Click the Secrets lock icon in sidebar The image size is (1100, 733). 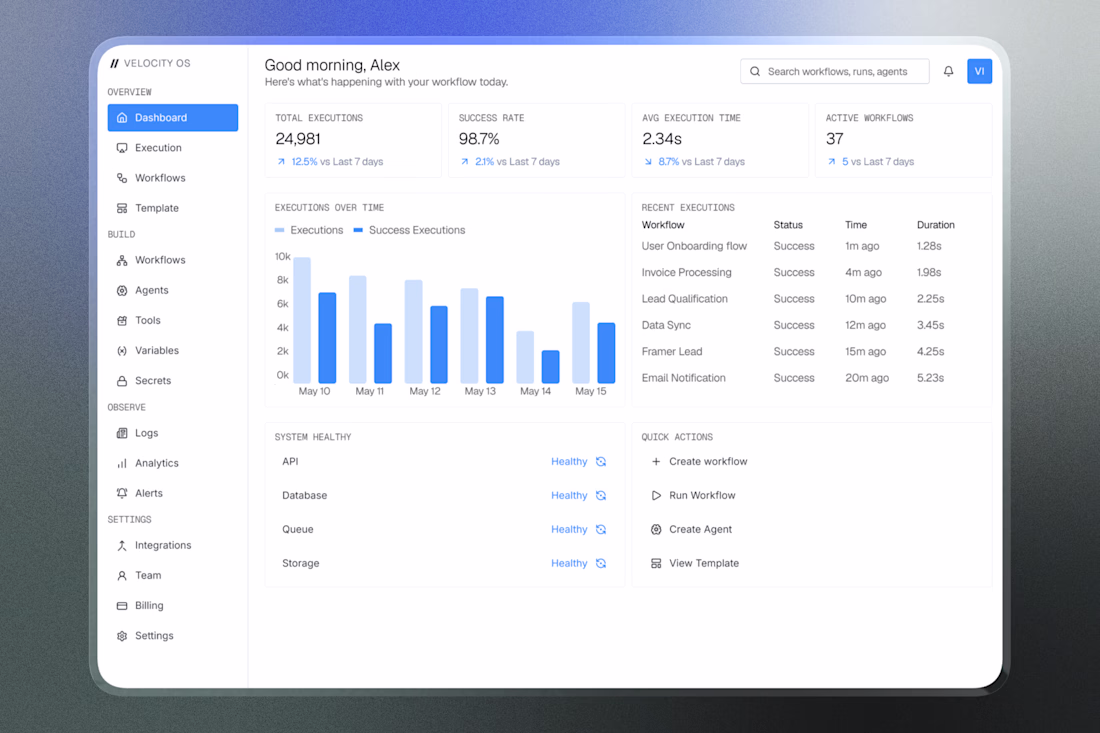coord(122,381)
